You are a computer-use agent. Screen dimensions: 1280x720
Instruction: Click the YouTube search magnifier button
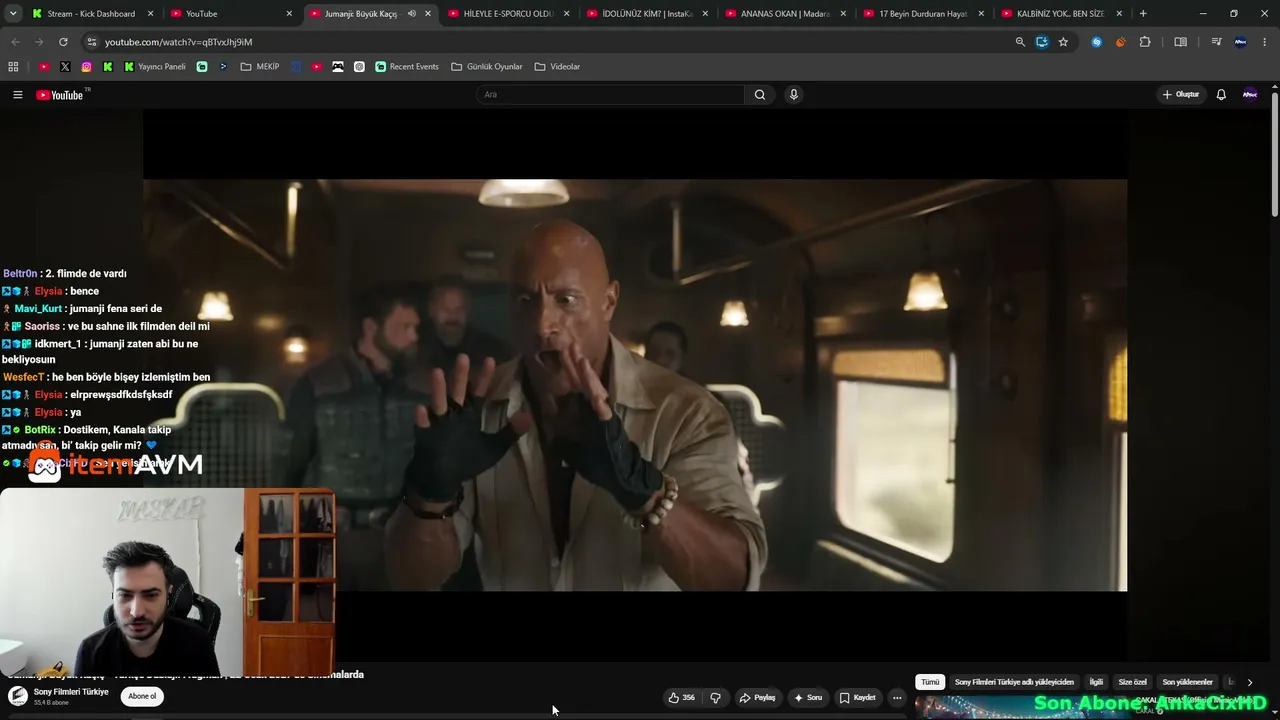760,95
